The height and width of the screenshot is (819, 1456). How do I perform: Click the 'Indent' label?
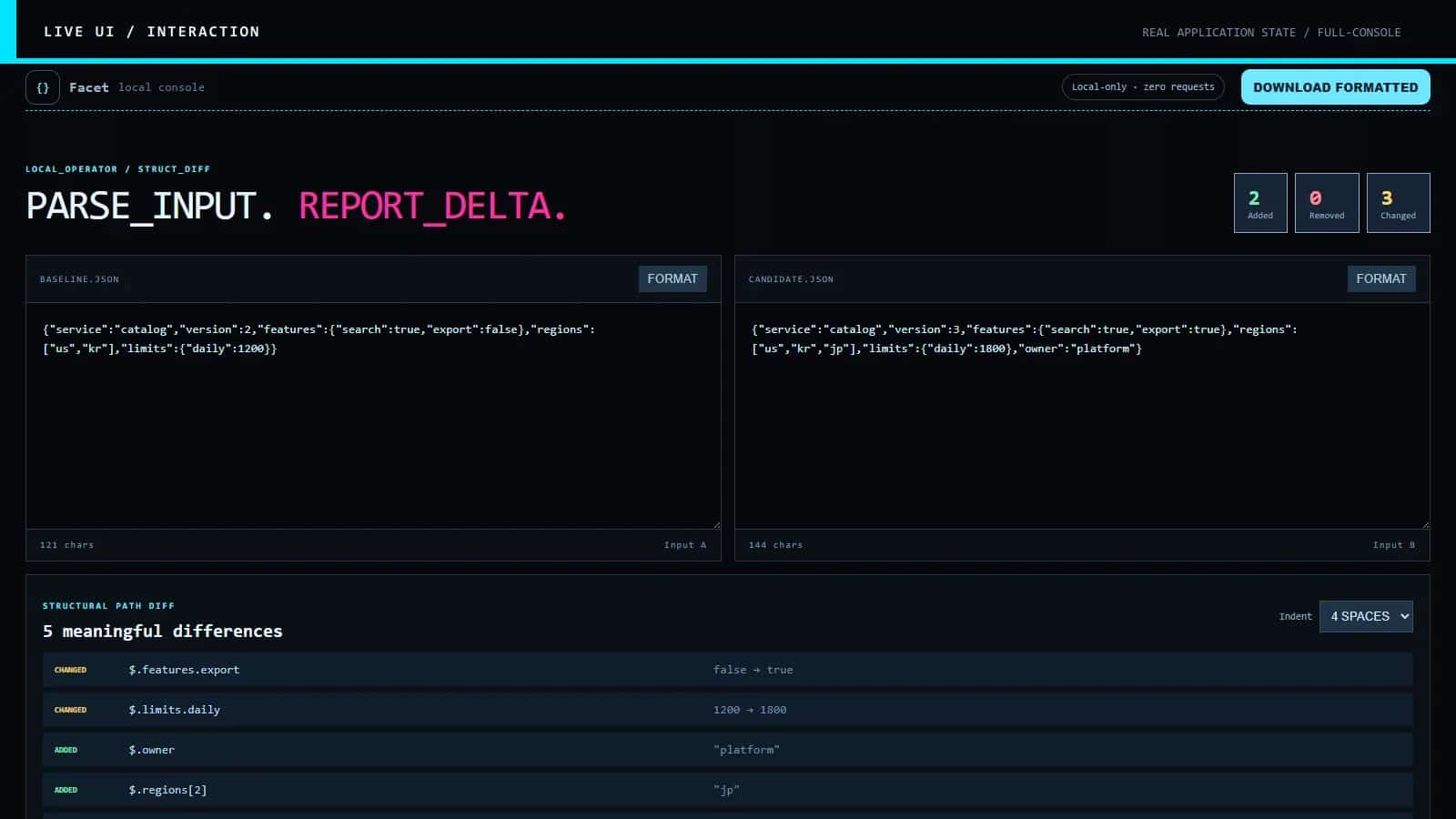point(1295,617)
